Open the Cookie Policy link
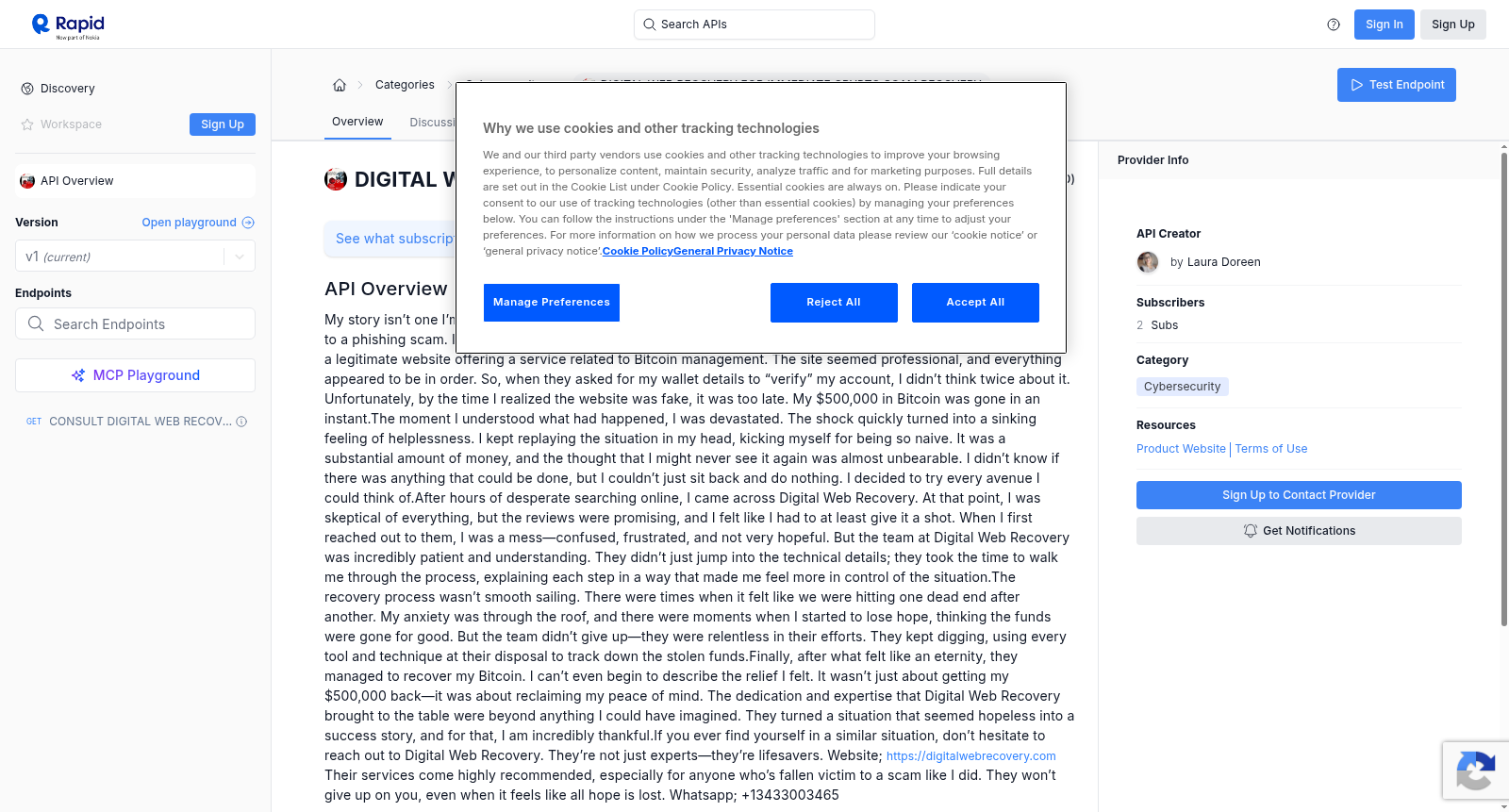The height and width of the screenshot is (812, 1509). point(638,251)
